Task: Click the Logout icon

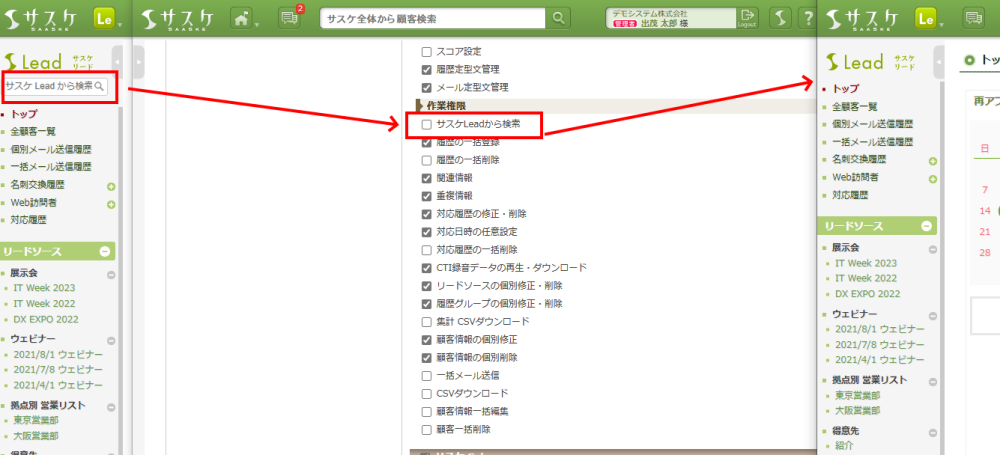Action: point(747,18)
